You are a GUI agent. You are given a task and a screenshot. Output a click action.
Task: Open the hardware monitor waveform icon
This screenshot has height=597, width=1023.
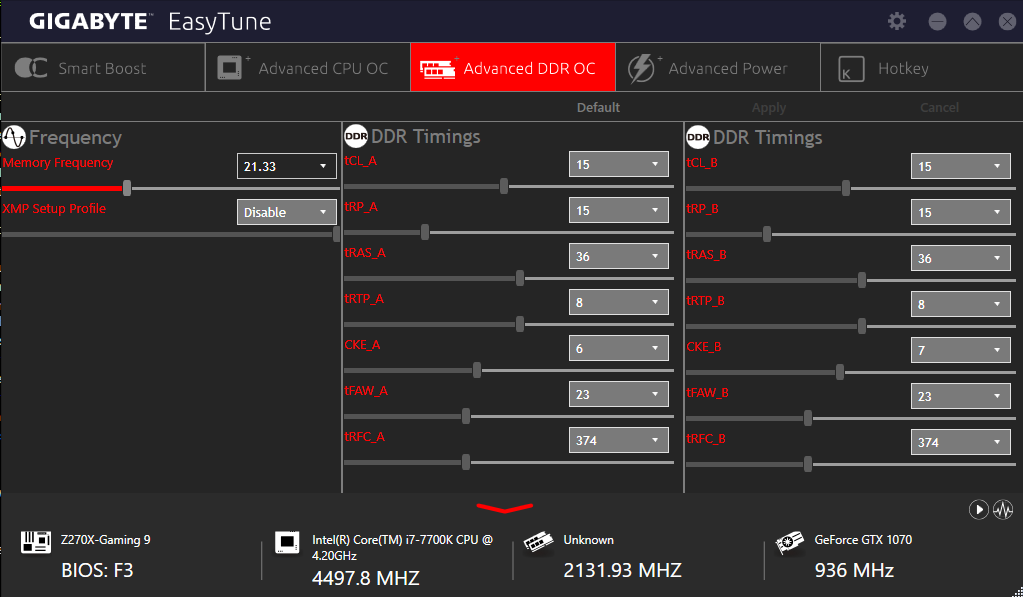(x=1003, y=510)
